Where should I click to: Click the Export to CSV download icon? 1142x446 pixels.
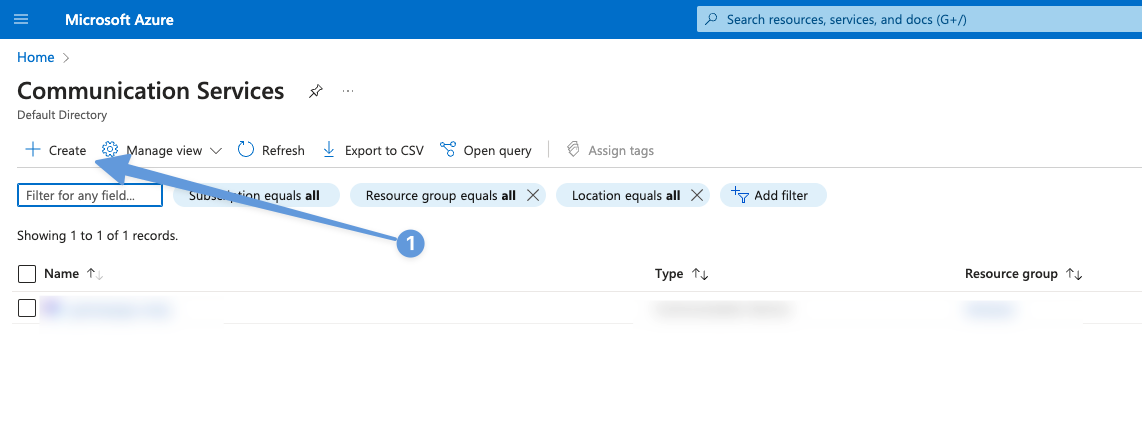tap(329, 150)
